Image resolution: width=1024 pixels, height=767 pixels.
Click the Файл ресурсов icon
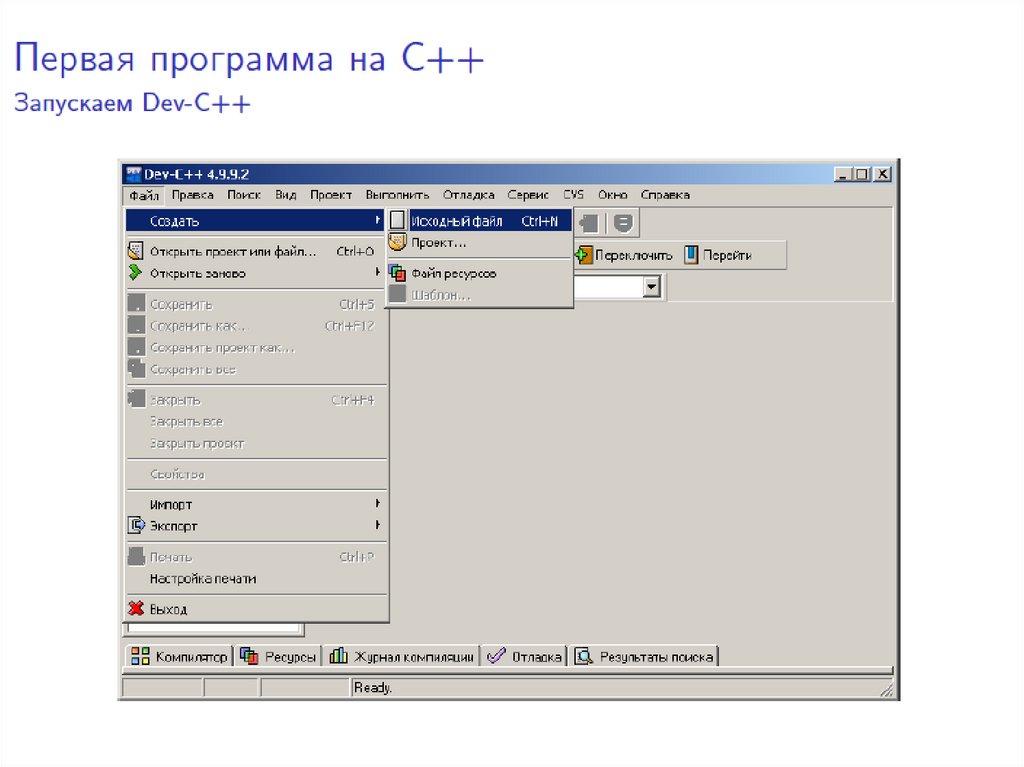397,272
